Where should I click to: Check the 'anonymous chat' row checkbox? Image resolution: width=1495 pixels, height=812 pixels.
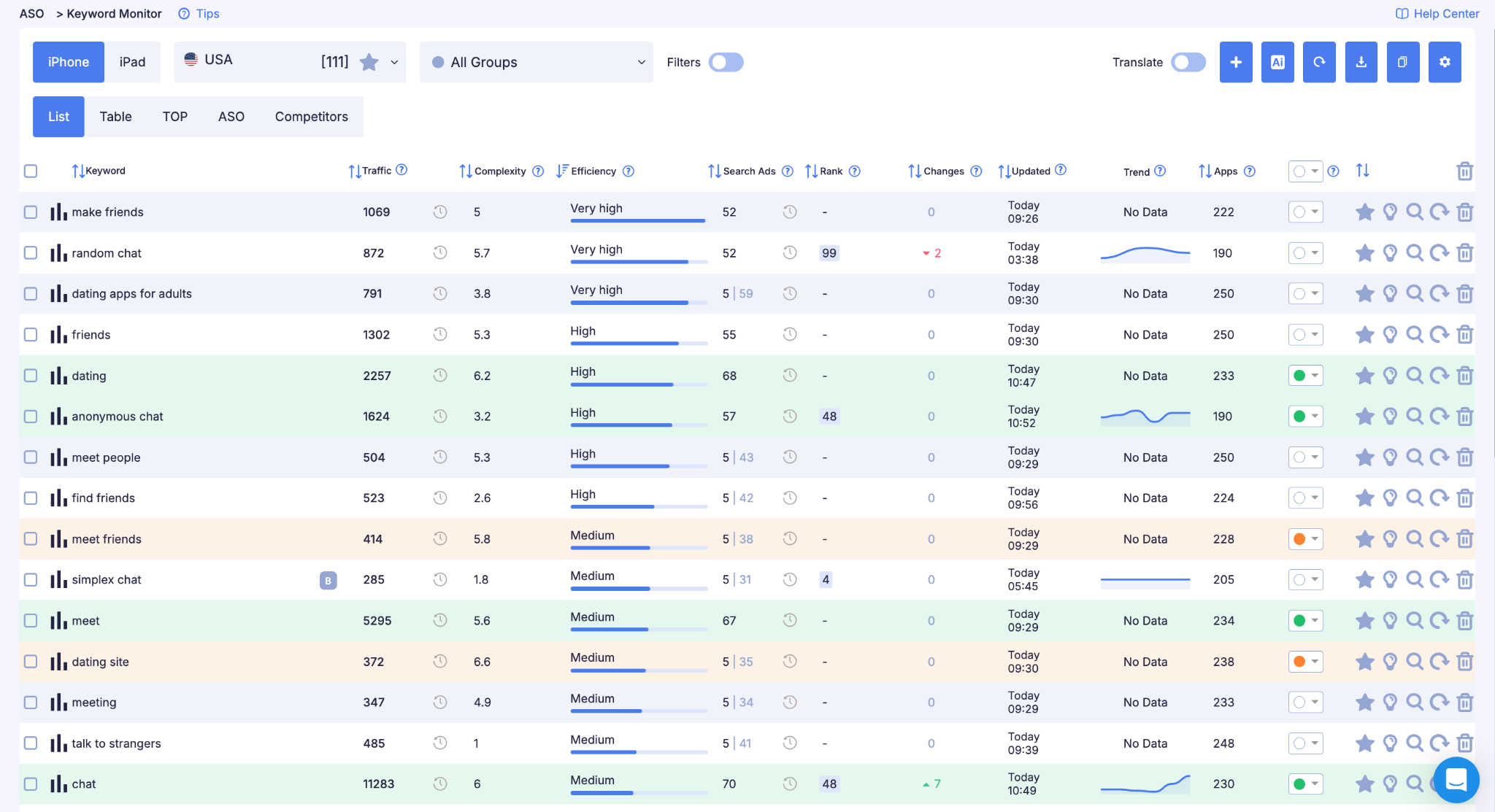pos(31,417)
